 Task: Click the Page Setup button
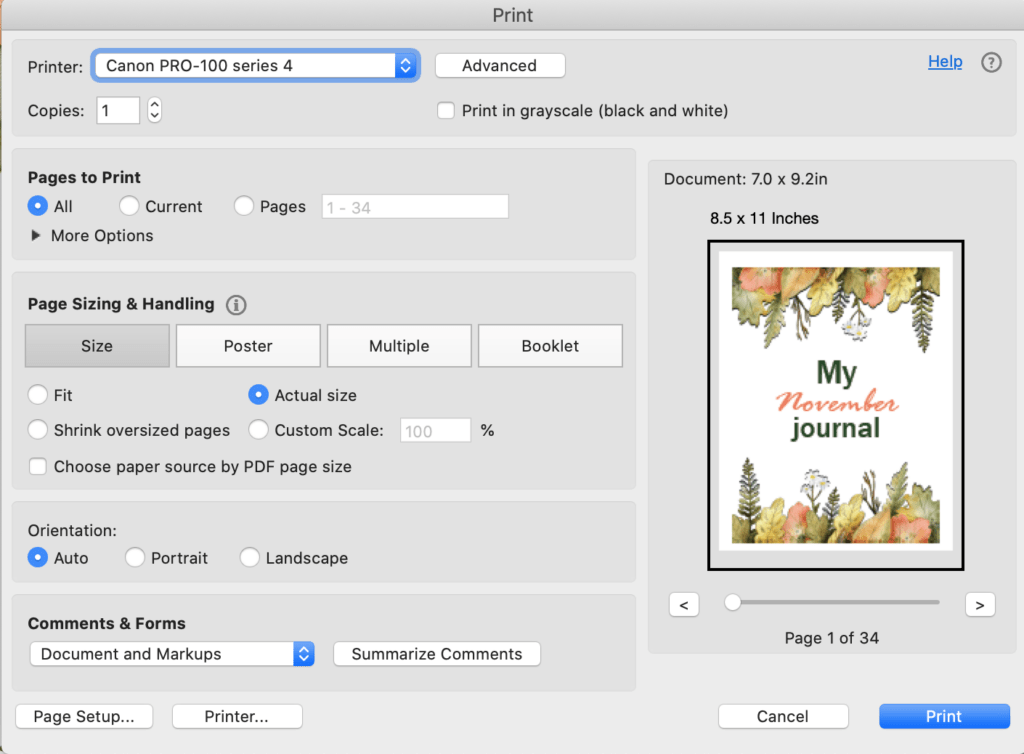pyautogui.click(x=84, y=716)
